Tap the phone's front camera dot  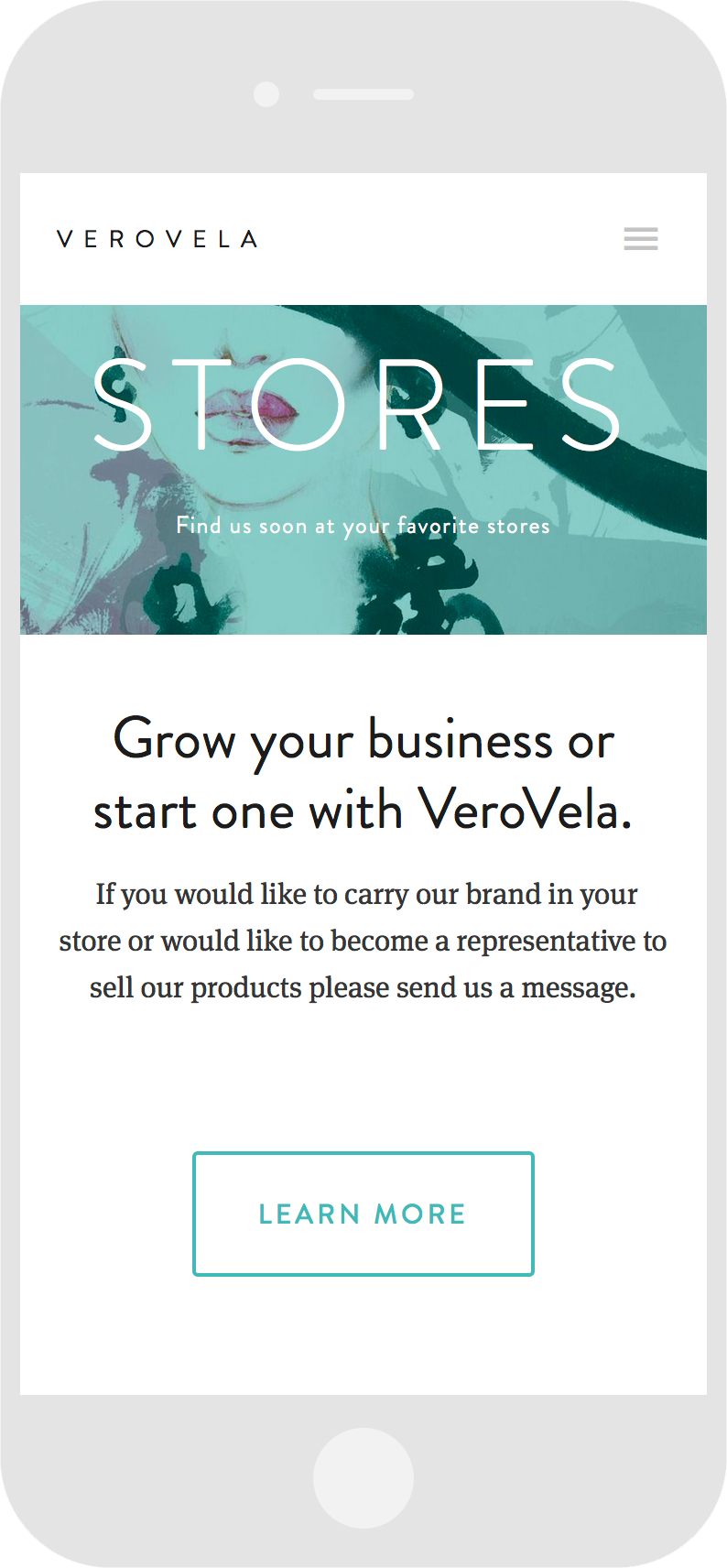266,94
